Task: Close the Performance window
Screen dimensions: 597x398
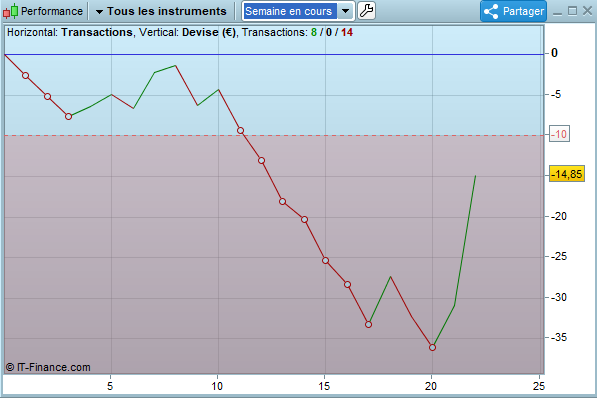Action: click(x=587, y=11)
